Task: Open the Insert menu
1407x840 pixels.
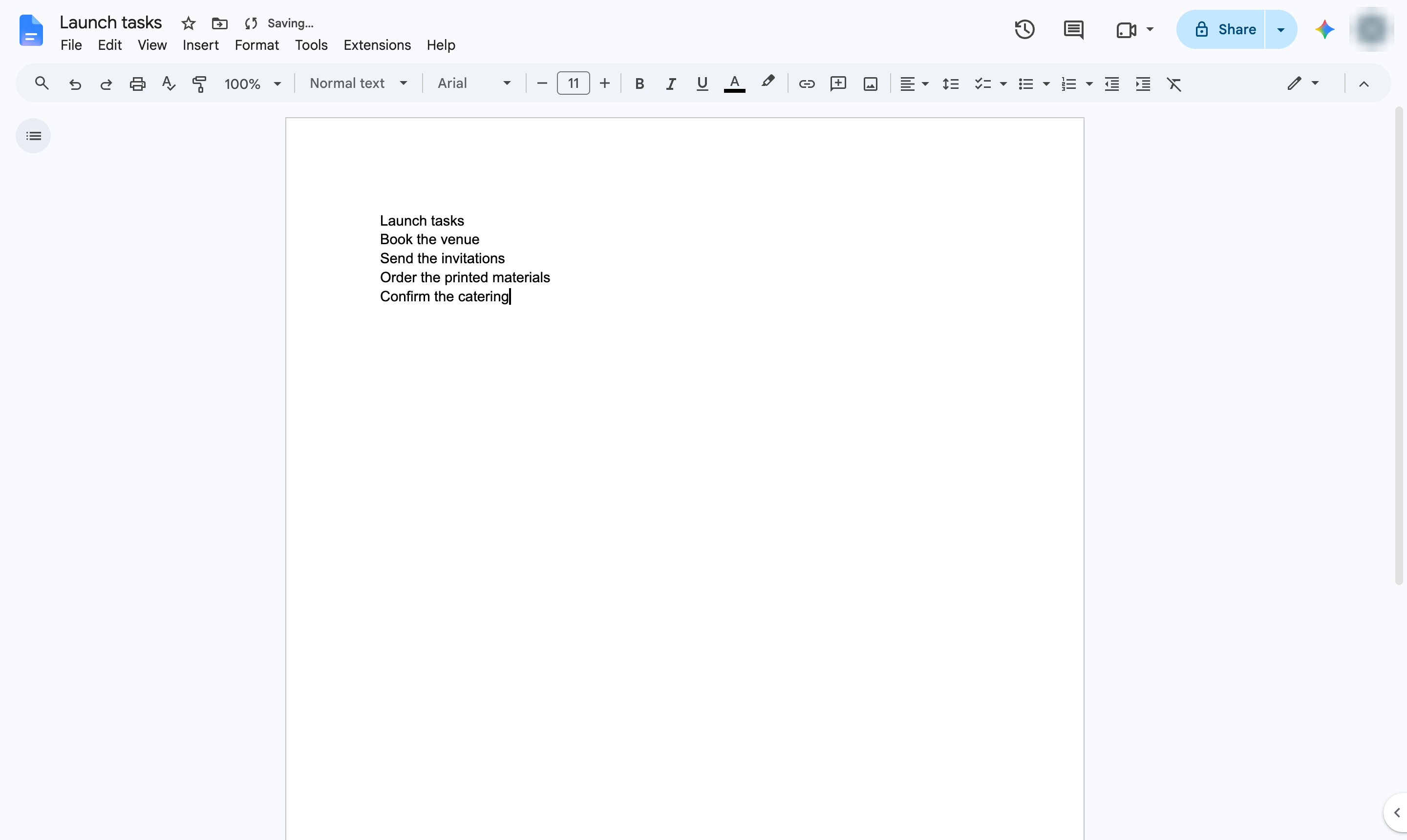Action: click(200, 45)
